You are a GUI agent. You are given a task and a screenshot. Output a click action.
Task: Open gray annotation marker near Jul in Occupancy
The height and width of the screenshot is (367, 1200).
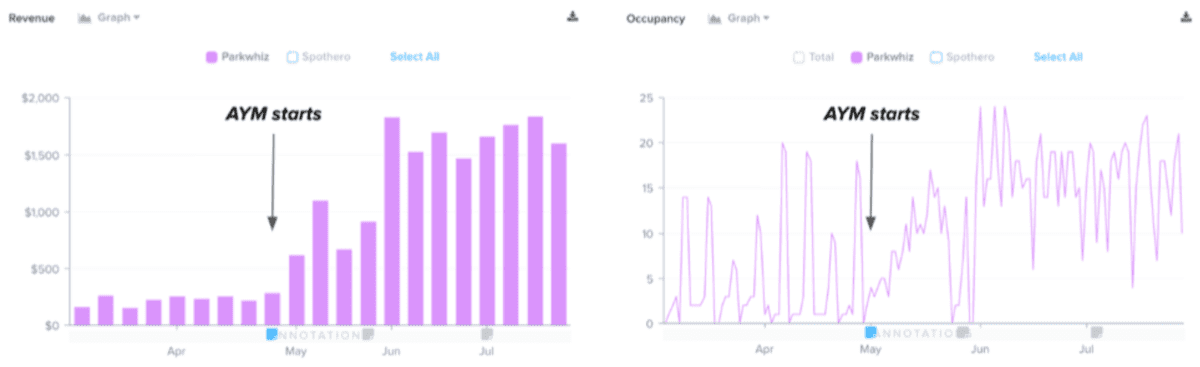(x=1096, y=332)
